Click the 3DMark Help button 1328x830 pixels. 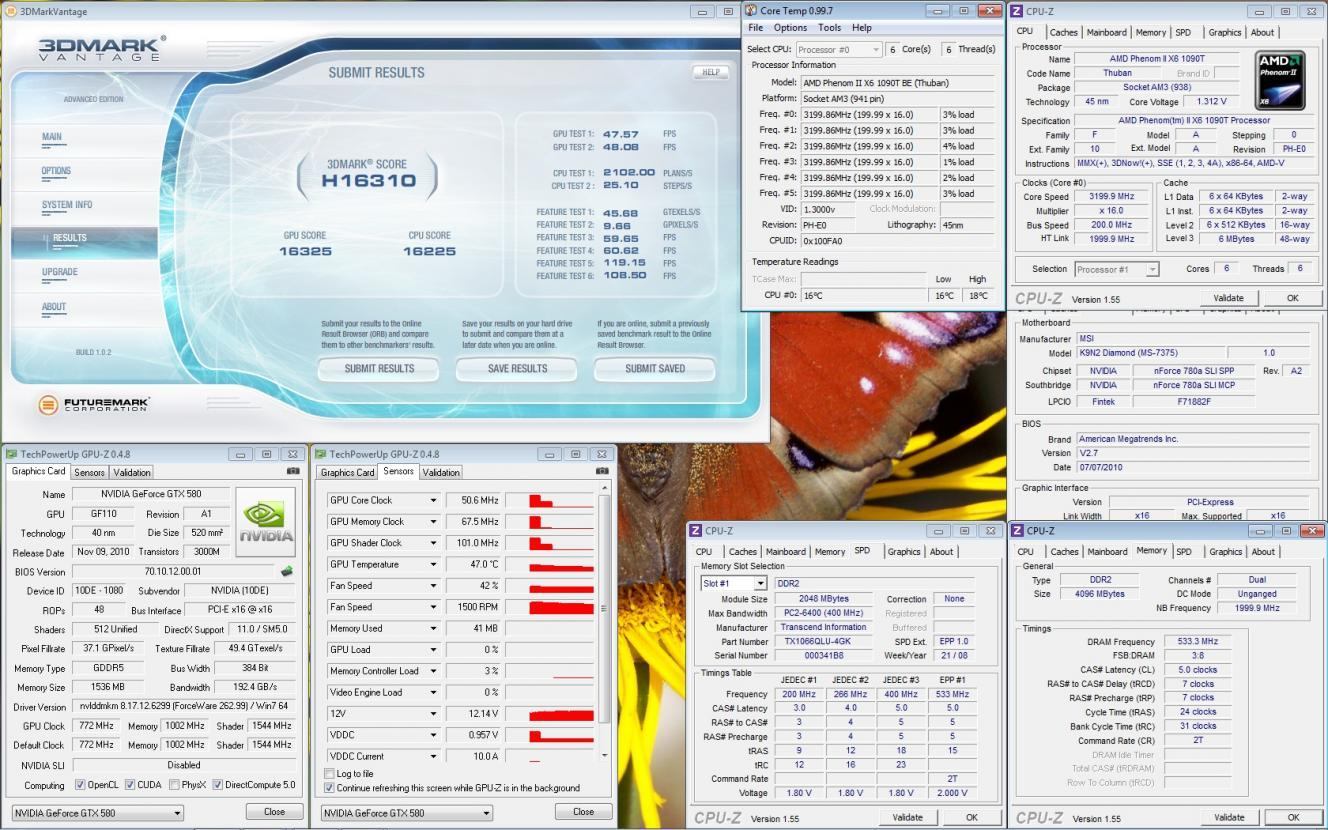tap(711, 72)
